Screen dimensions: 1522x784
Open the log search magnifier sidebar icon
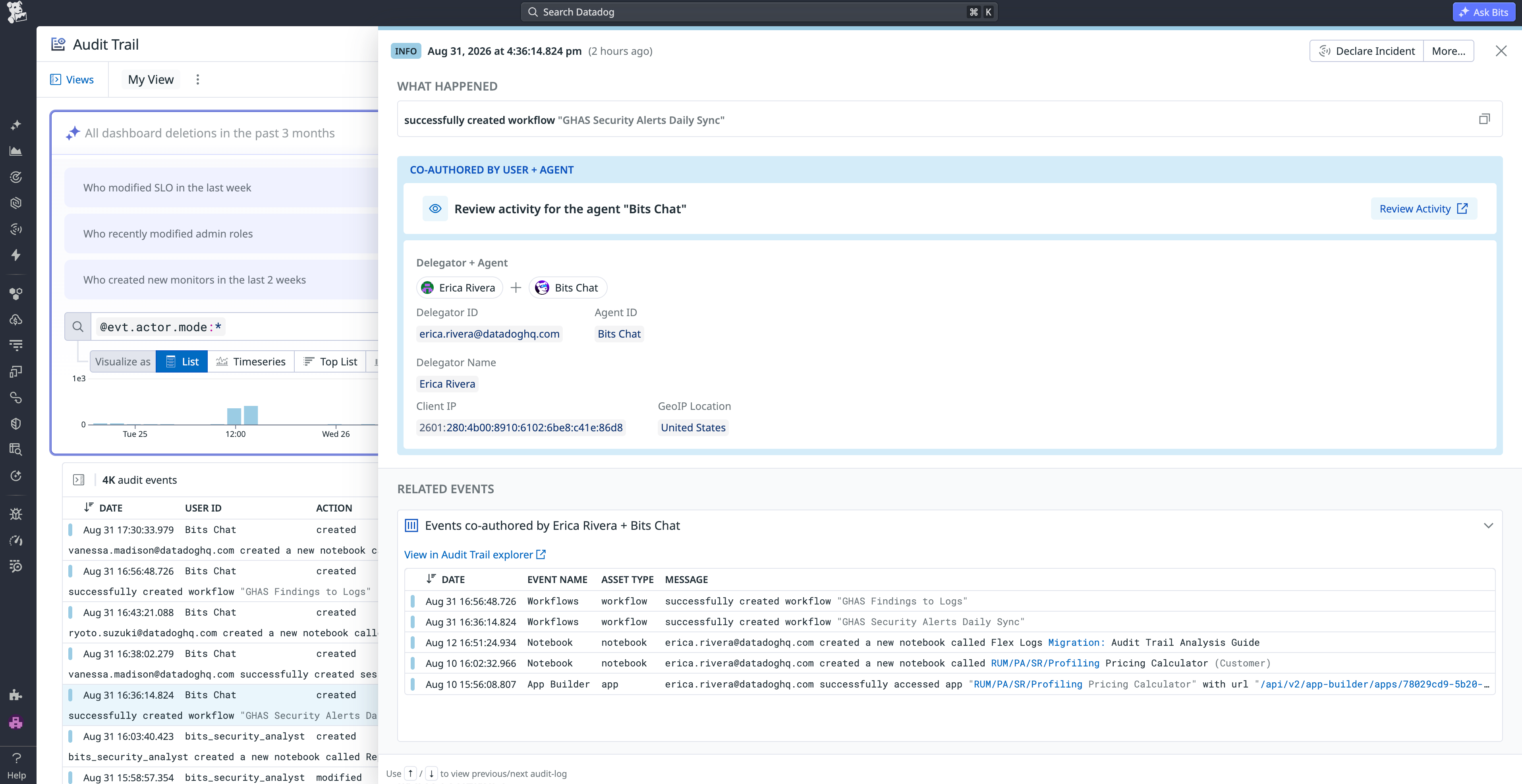click(x=16, y=450)
